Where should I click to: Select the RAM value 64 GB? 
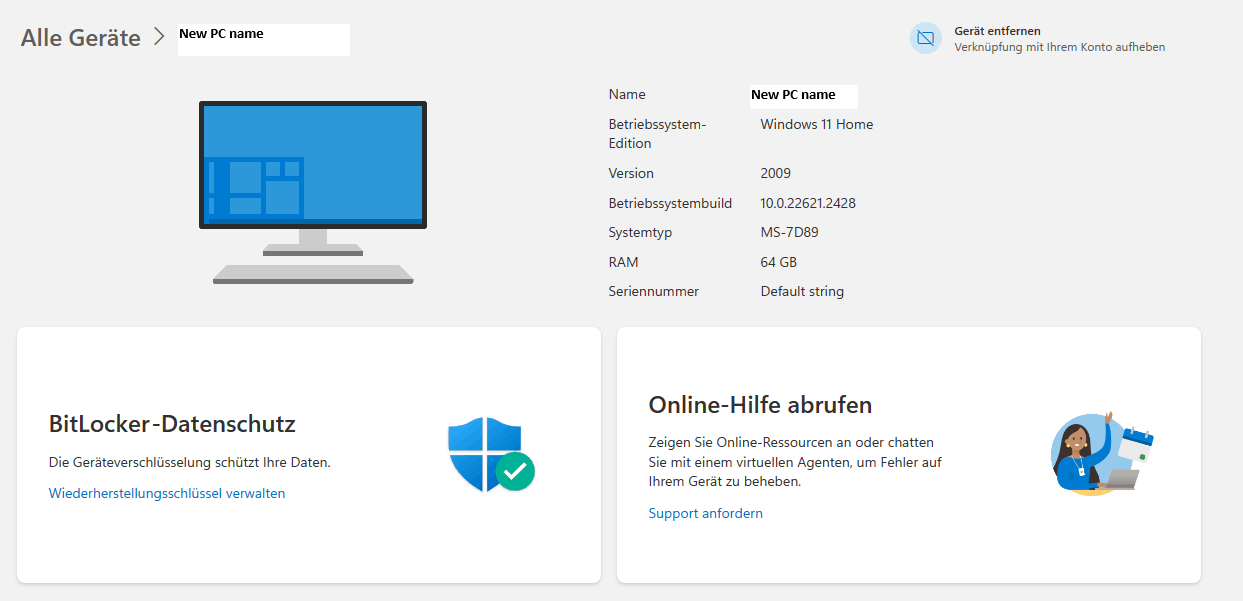pos(779,262)
